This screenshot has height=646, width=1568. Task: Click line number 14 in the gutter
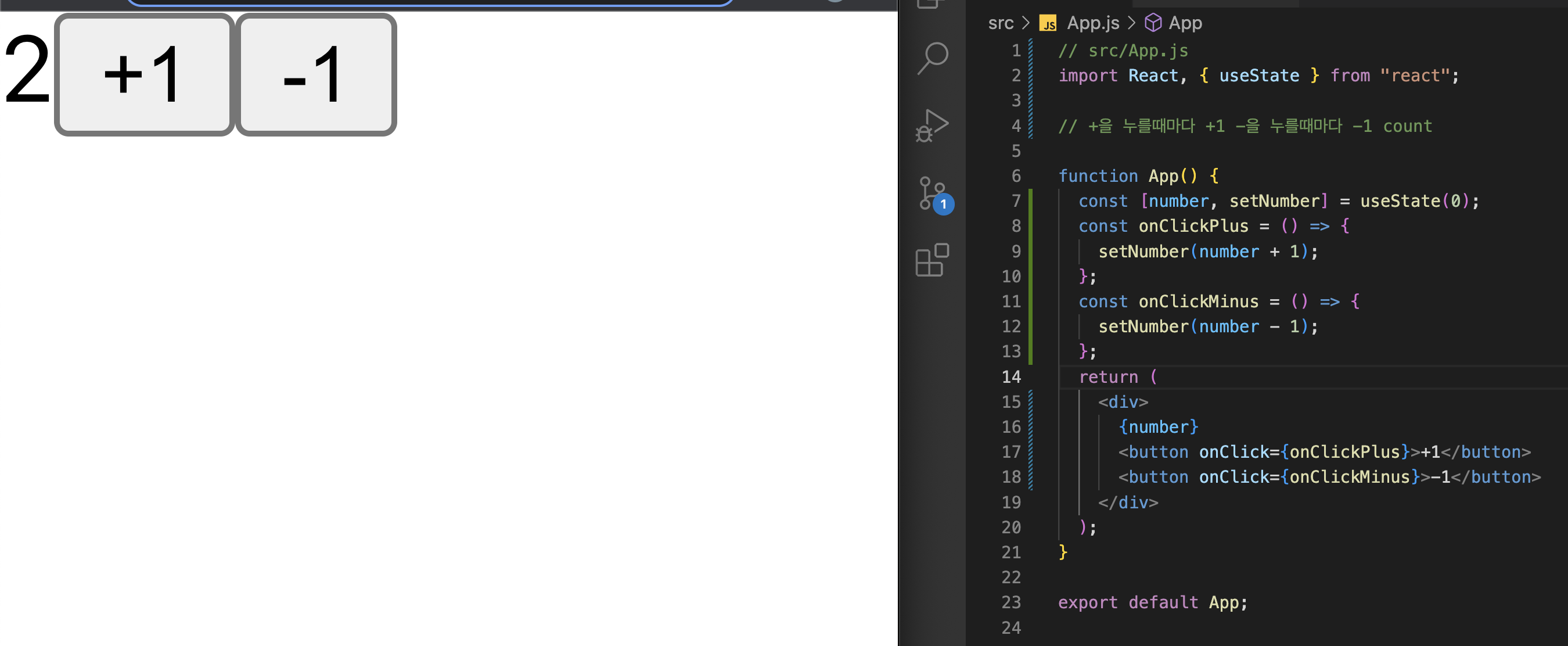pyautogui.click(x=1011, y=377)
